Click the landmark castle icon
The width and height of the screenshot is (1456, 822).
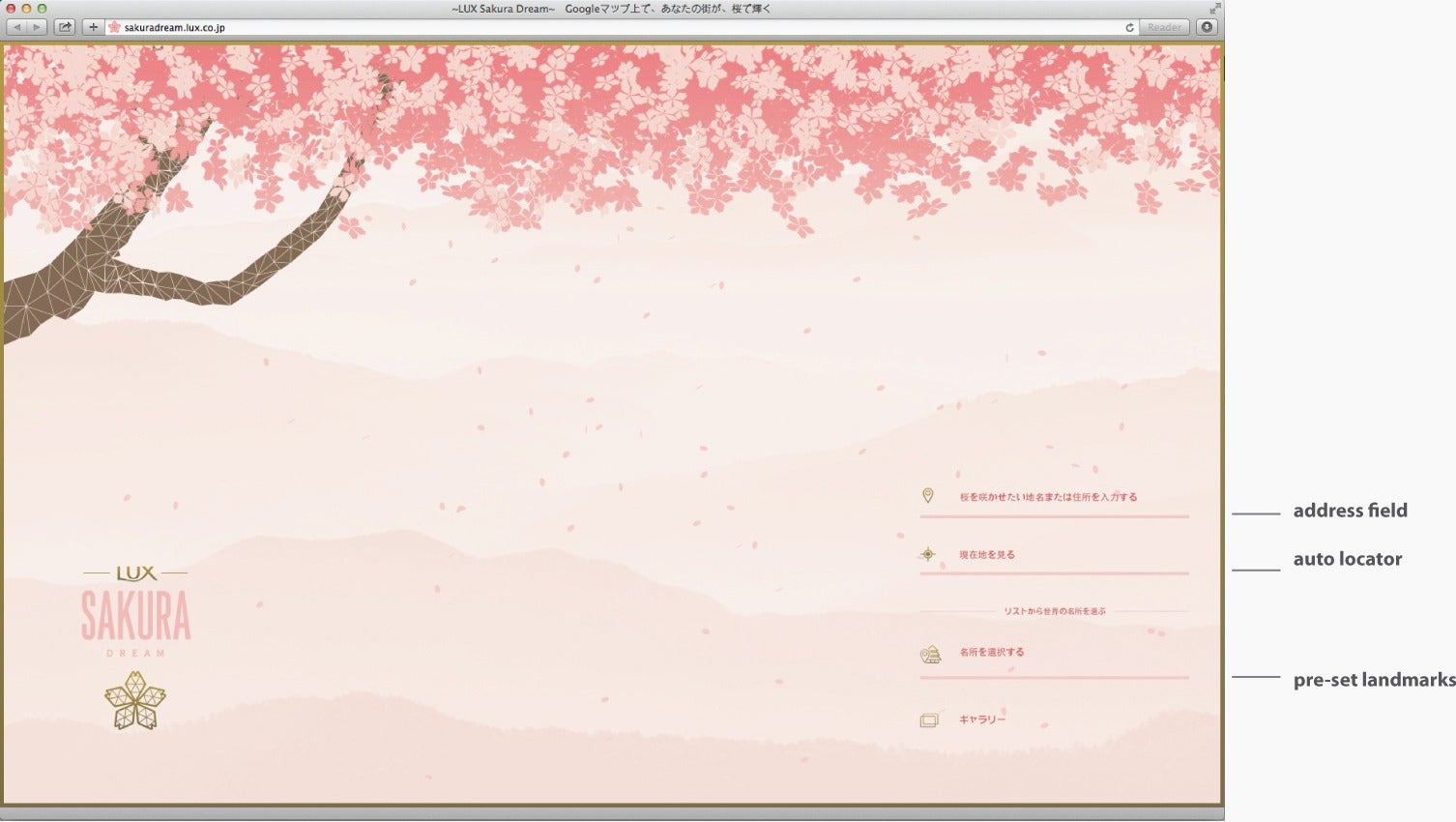(930, 656)
